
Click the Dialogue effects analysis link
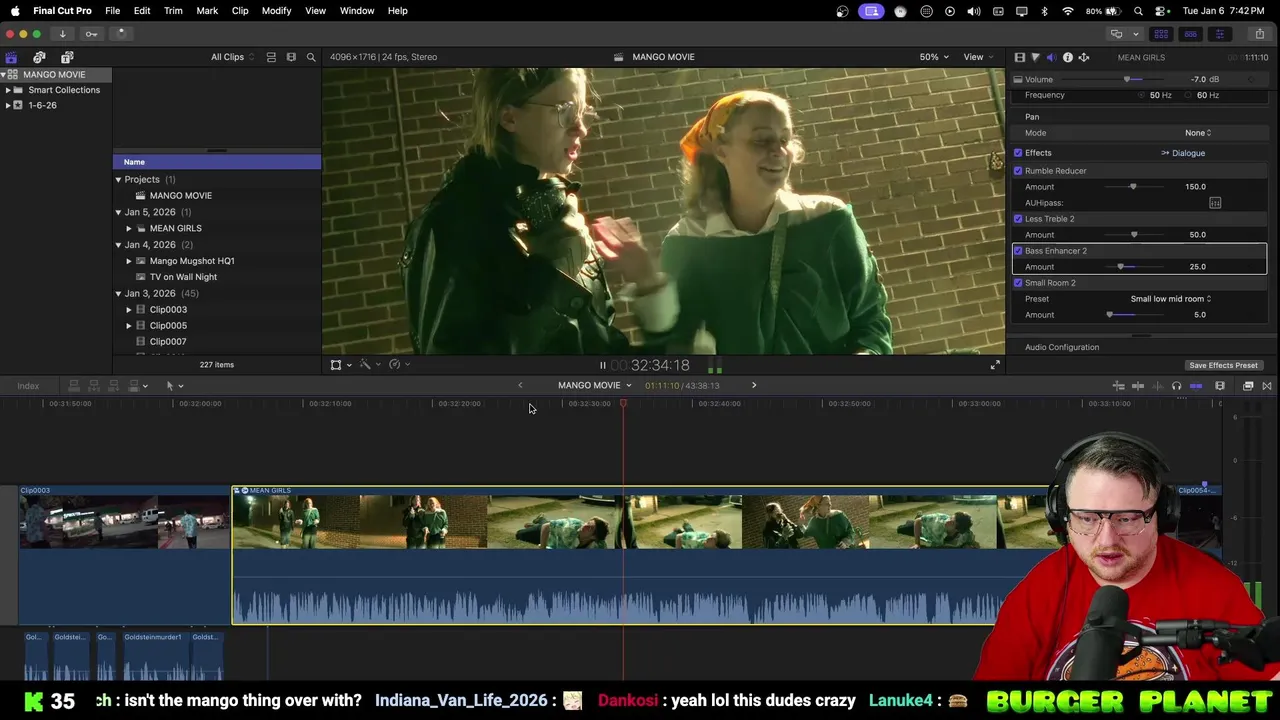pyautogui.click(x=1188, y=153)
